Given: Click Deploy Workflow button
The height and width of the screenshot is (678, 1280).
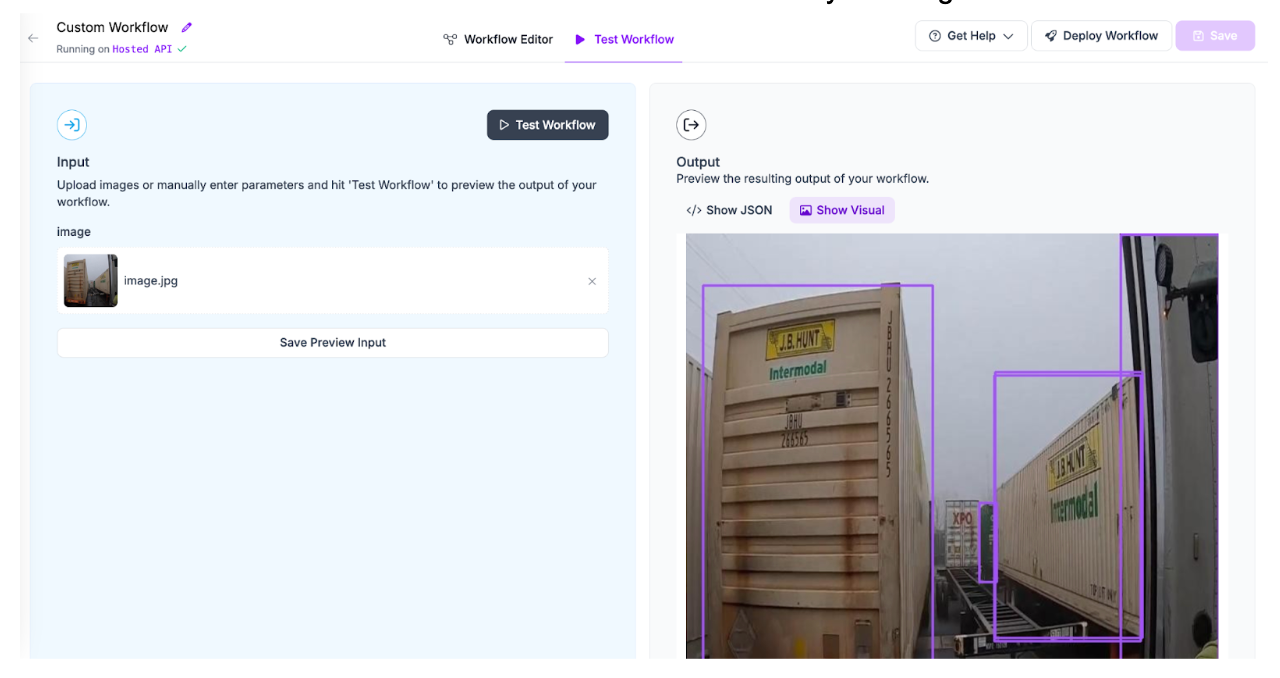Looking at the screenshot, I should 1101,36.
